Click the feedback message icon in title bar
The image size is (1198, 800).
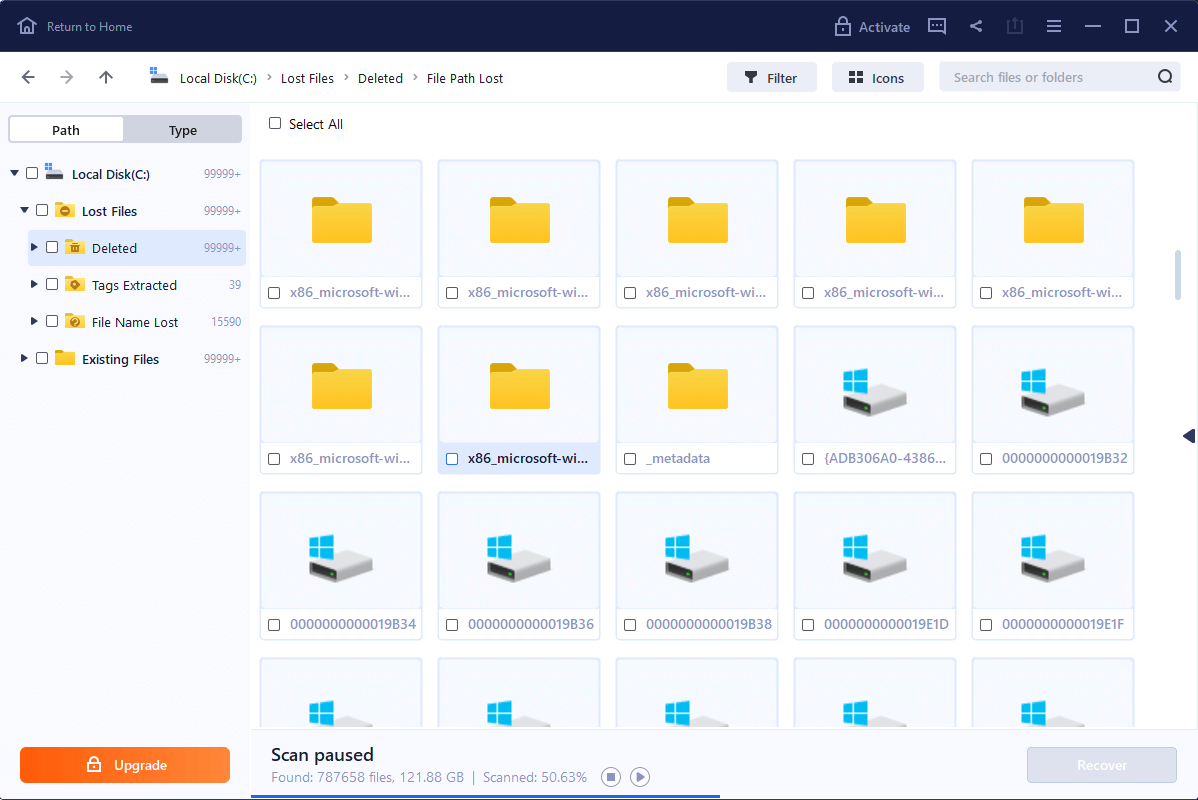(937, 26)
